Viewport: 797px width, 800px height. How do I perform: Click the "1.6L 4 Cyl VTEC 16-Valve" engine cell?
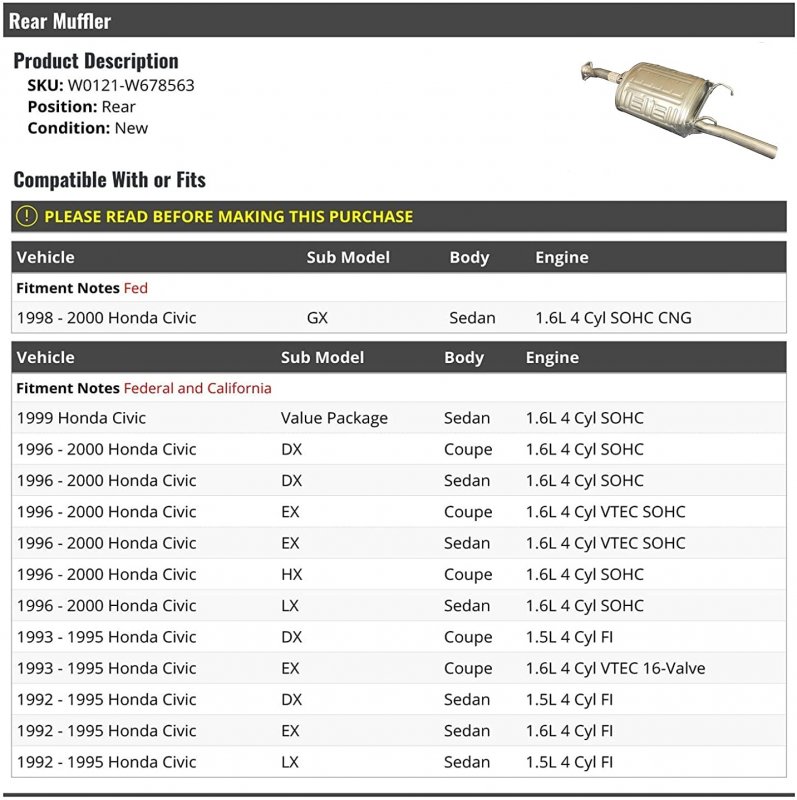pyautogui.click(x=615, y=668)
